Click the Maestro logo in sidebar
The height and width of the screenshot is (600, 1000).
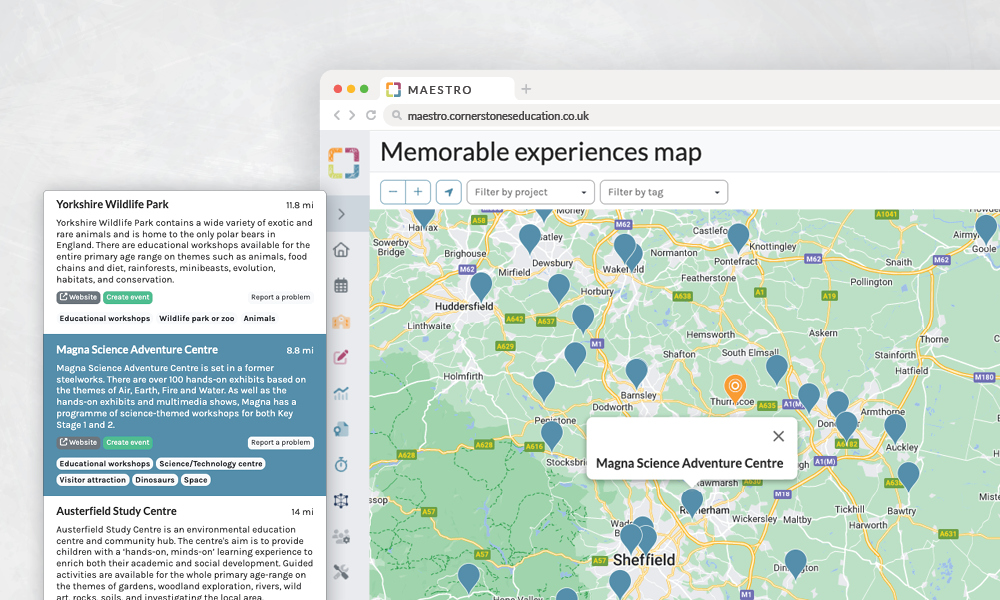coord(343,162)
